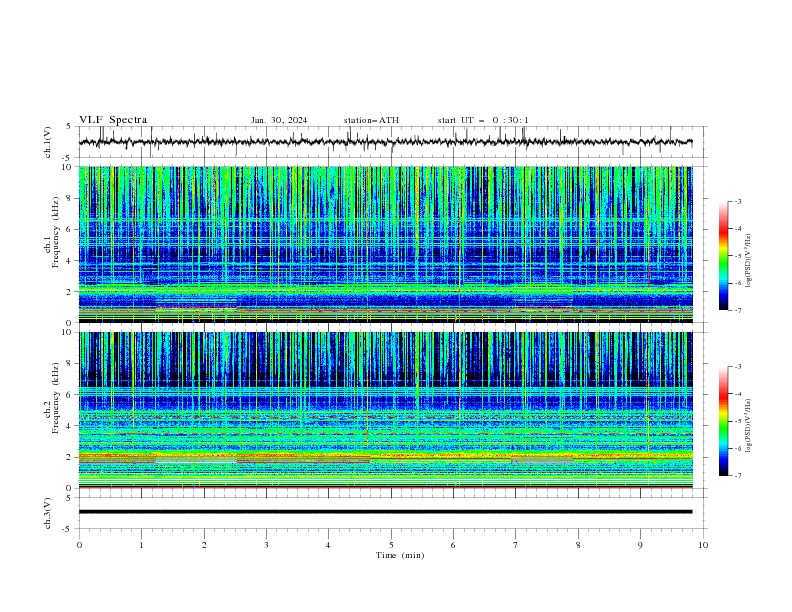Click the "Time (min)" axis label

400,555
